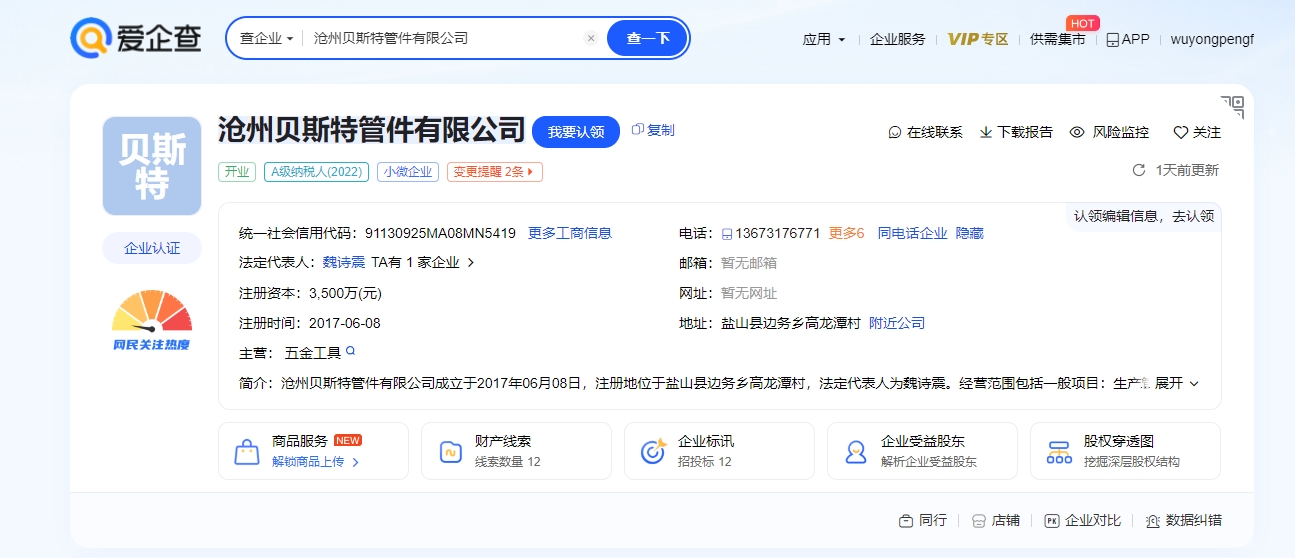Click the 沧州贝斯特管件有限公司 title heading
This screenshot has width=1295, height=558.
372,130
